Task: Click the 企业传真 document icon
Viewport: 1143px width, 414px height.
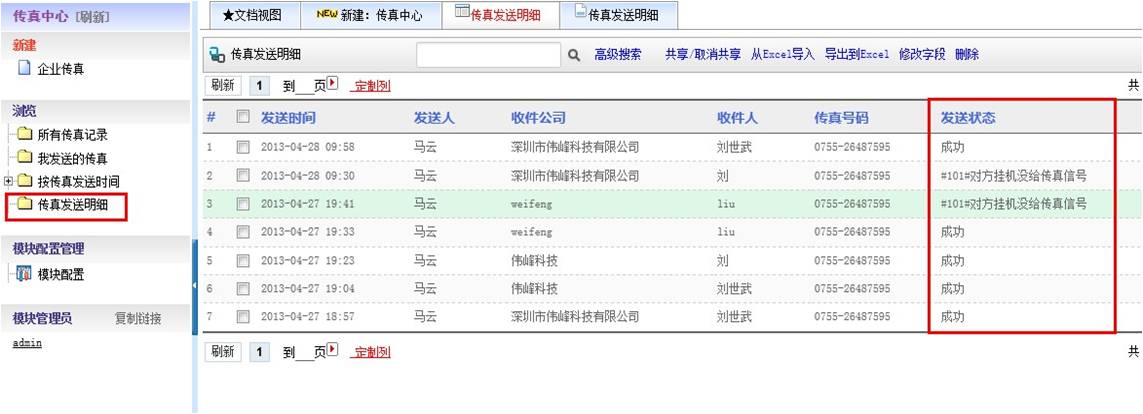Action: pyautogui.click(x=23, y=69)
